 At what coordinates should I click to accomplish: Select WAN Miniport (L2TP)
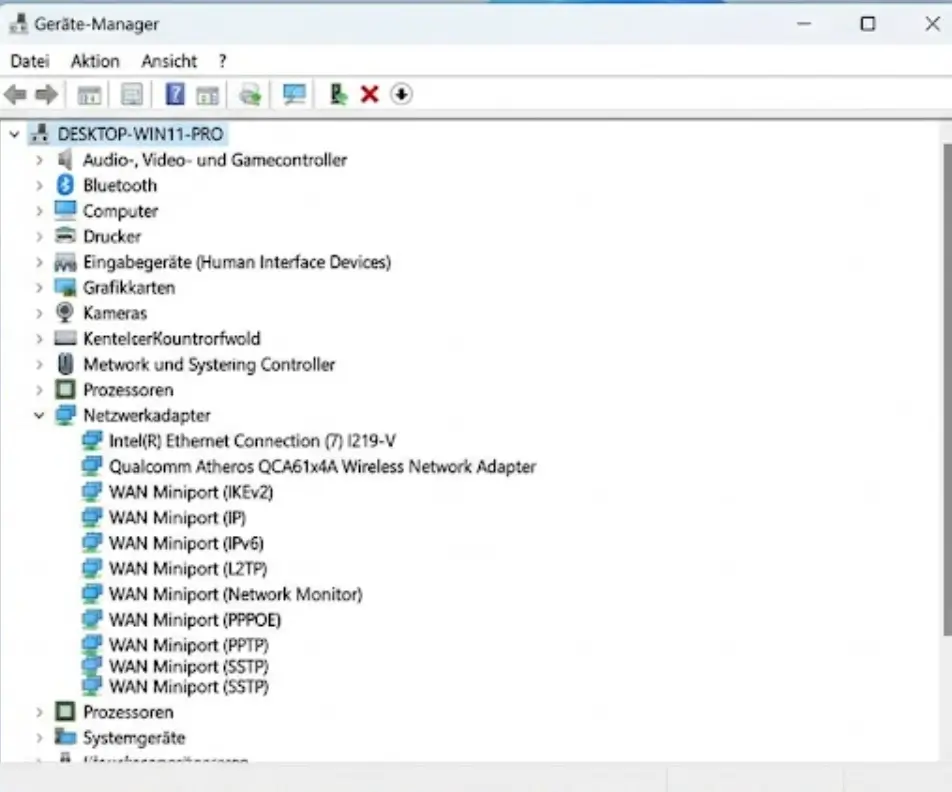(188, 568)
